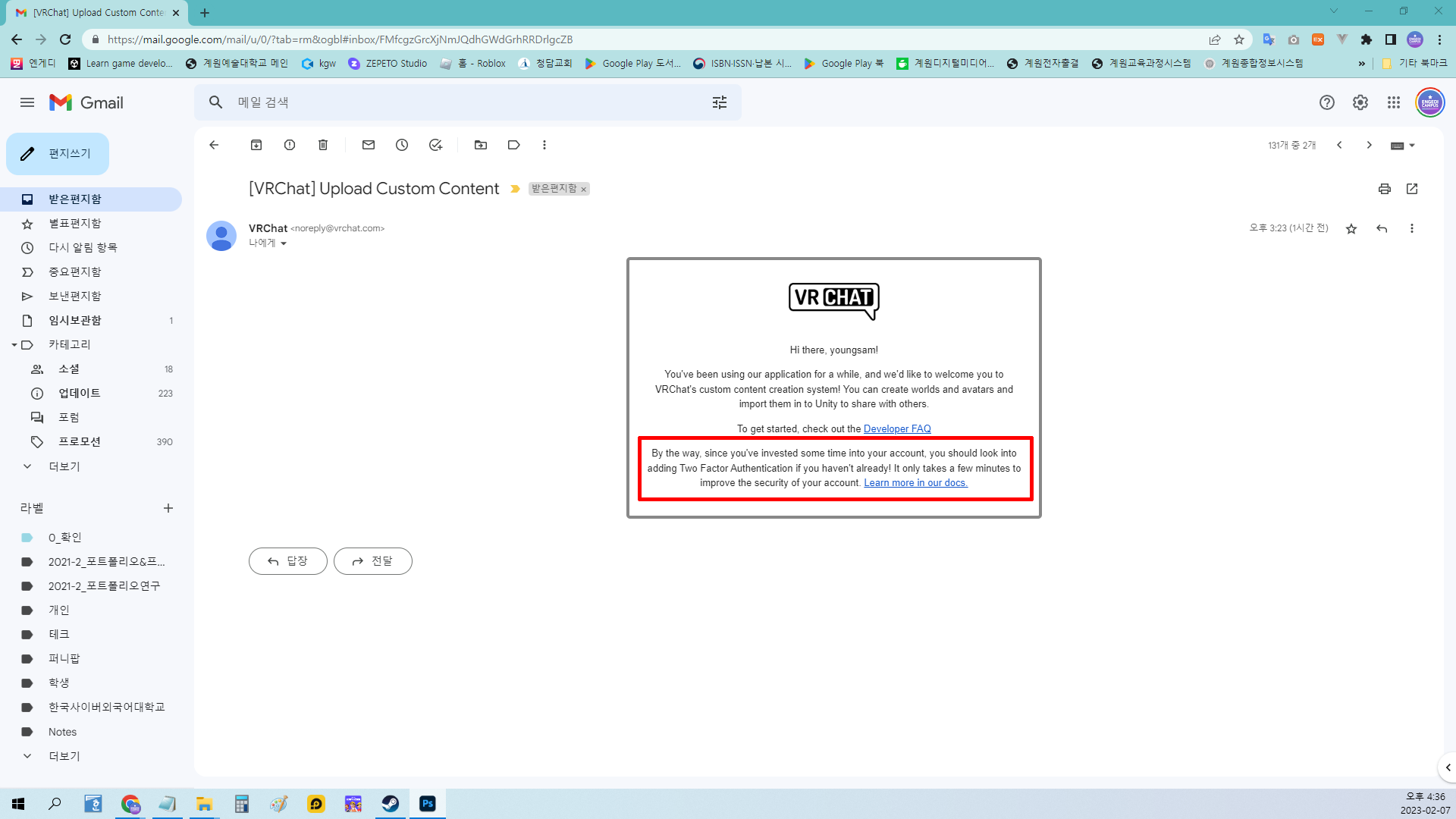Open 다시 알림 항목 snoozed folder
The height and width of the screenshot is (819, 1456).
(91, 248)
